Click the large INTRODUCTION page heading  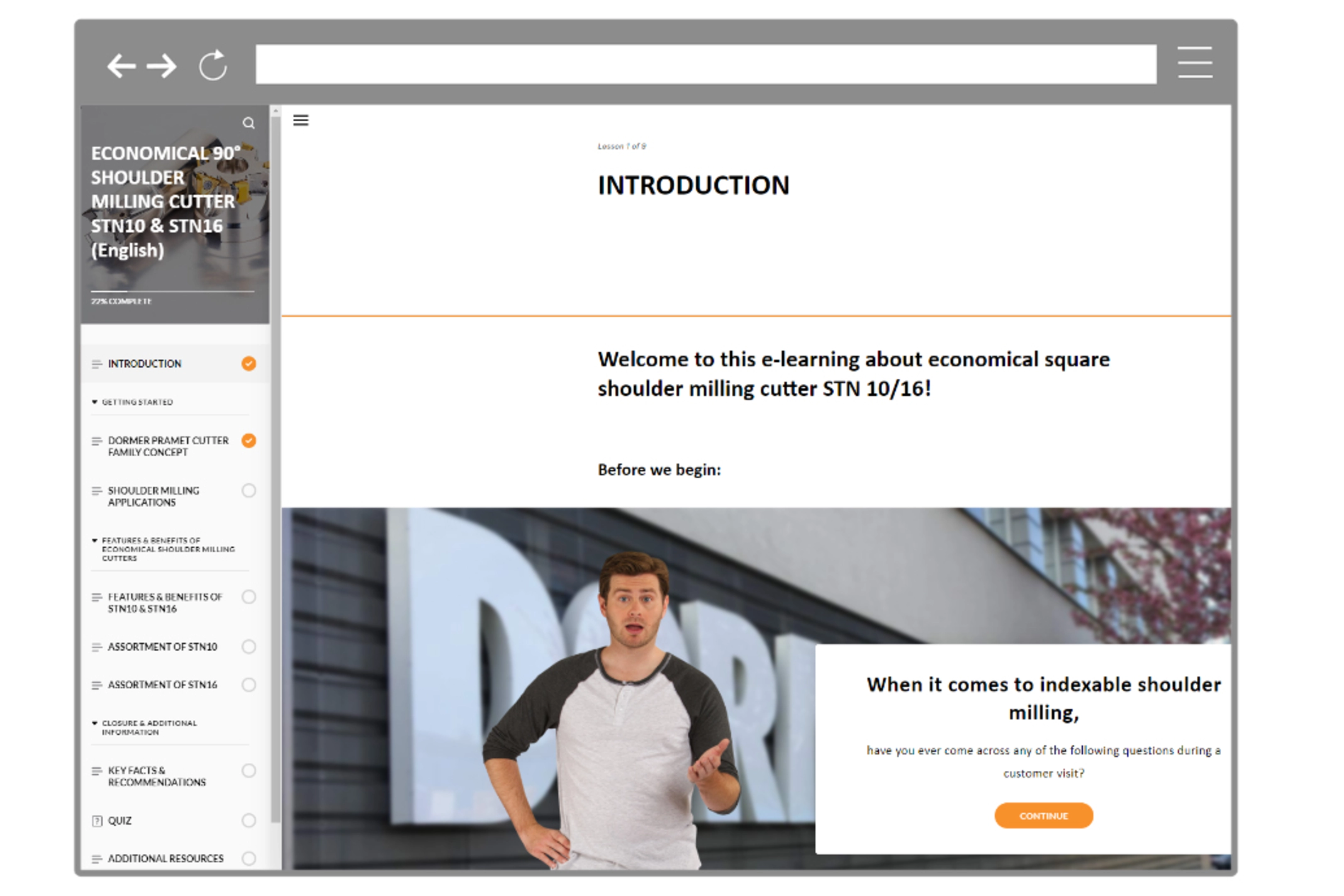click(694, 186)
